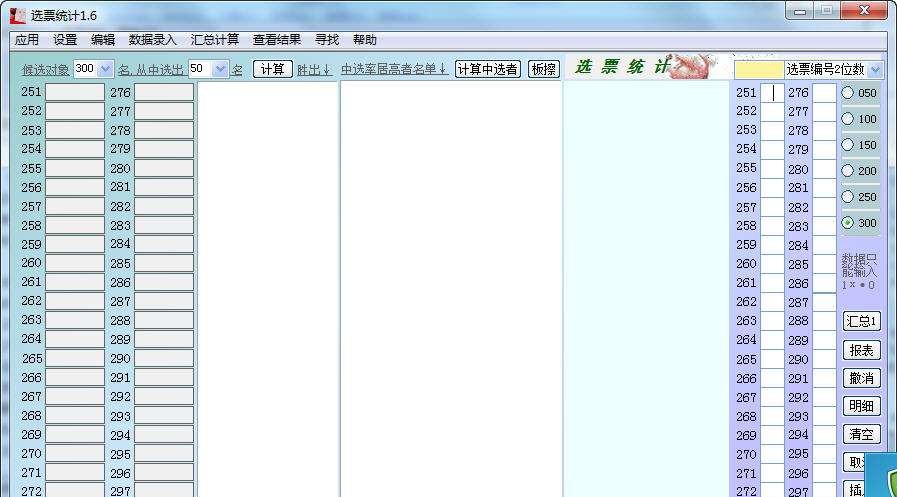897x497 pixels.
Task: Click the 撤消 button
Action: coord(862,378)
